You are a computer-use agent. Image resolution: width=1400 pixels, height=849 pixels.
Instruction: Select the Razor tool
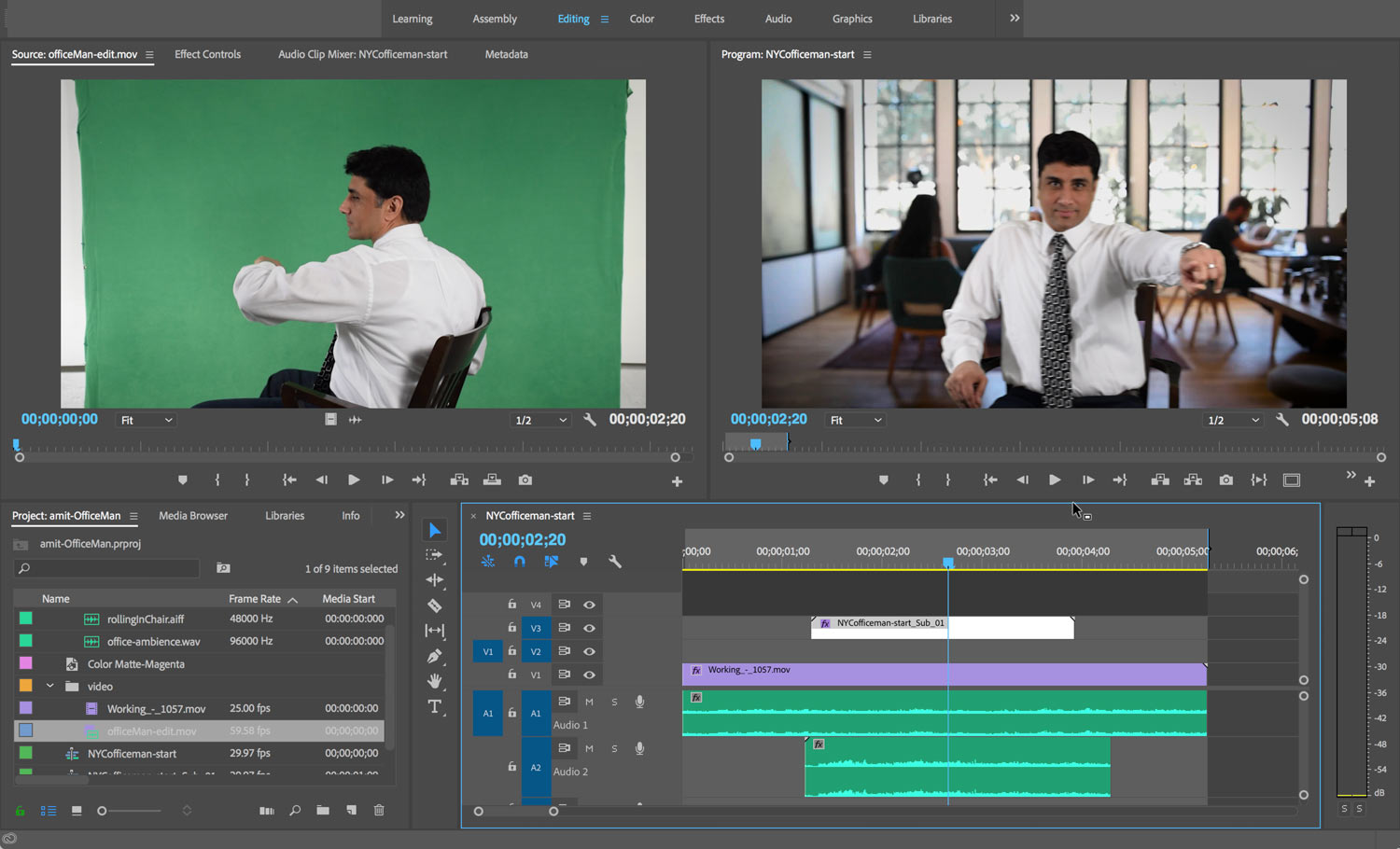[434, 604]
